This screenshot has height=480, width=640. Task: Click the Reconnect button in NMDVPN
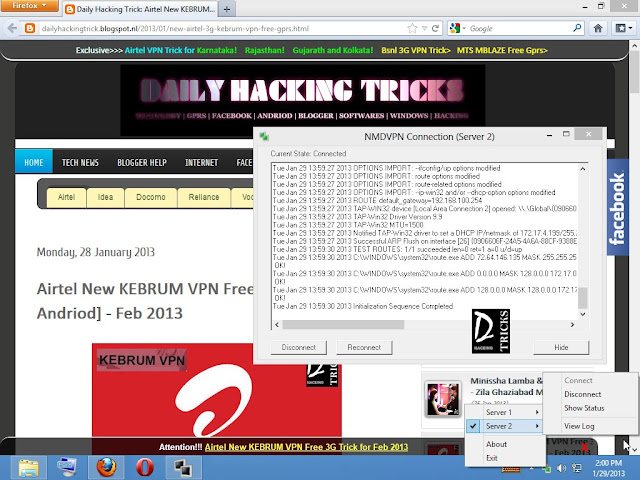[x=364, y=347]
